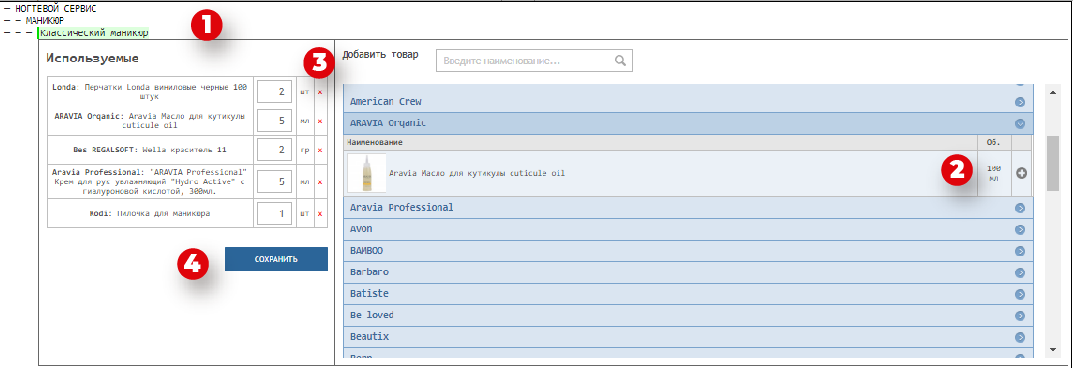Image resolution: width=1073 pixels, height=368 pixels.
Task: Expand the Barbaro brand
Action: [x=1020, y=273]
